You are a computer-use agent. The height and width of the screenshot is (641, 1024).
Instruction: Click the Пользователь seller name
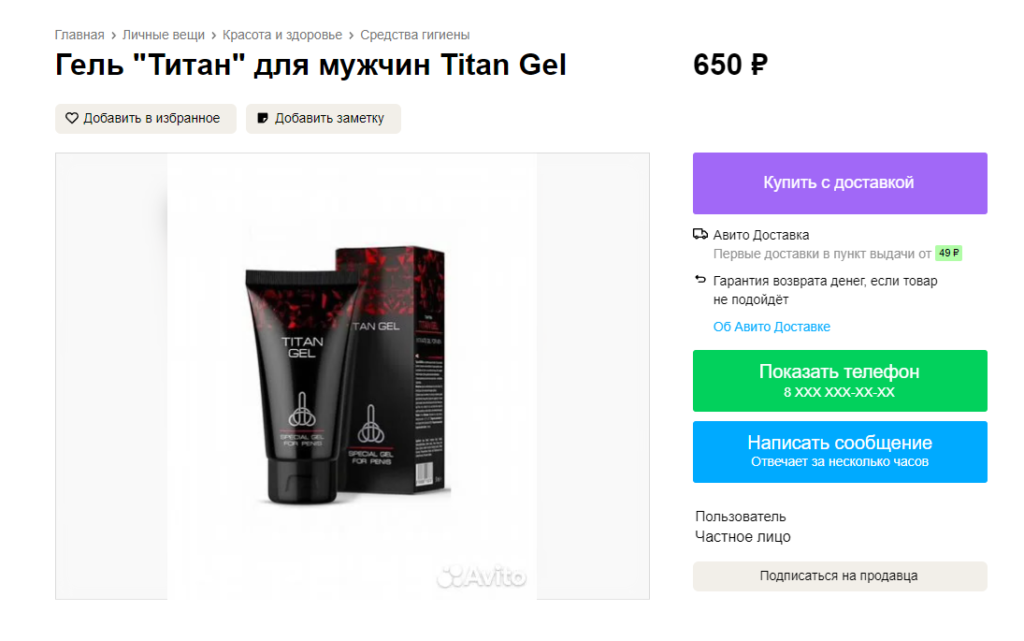pos(740,516)
